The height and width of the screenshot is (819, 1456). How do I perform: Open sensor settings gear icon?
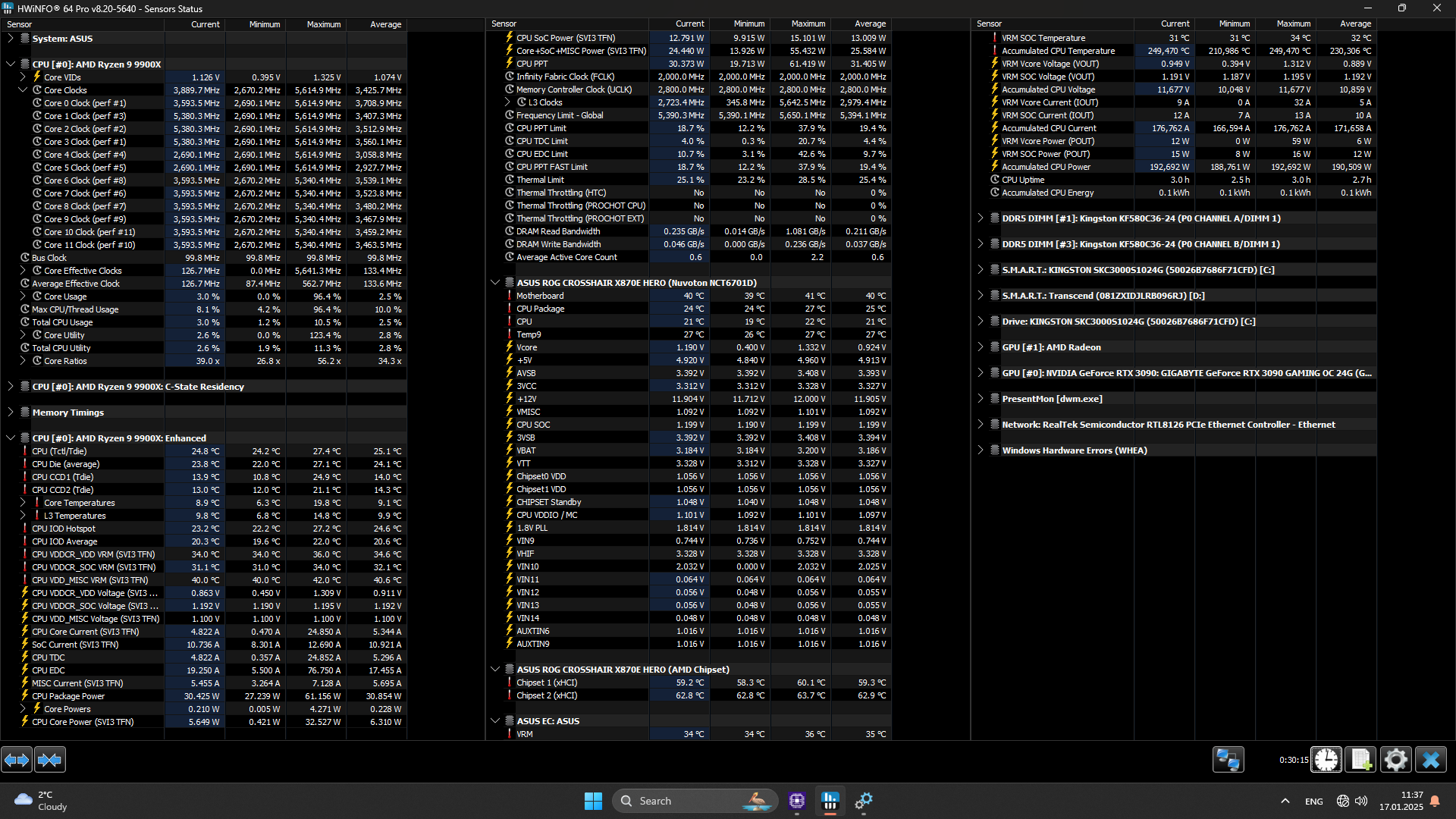pos(1395,760)
